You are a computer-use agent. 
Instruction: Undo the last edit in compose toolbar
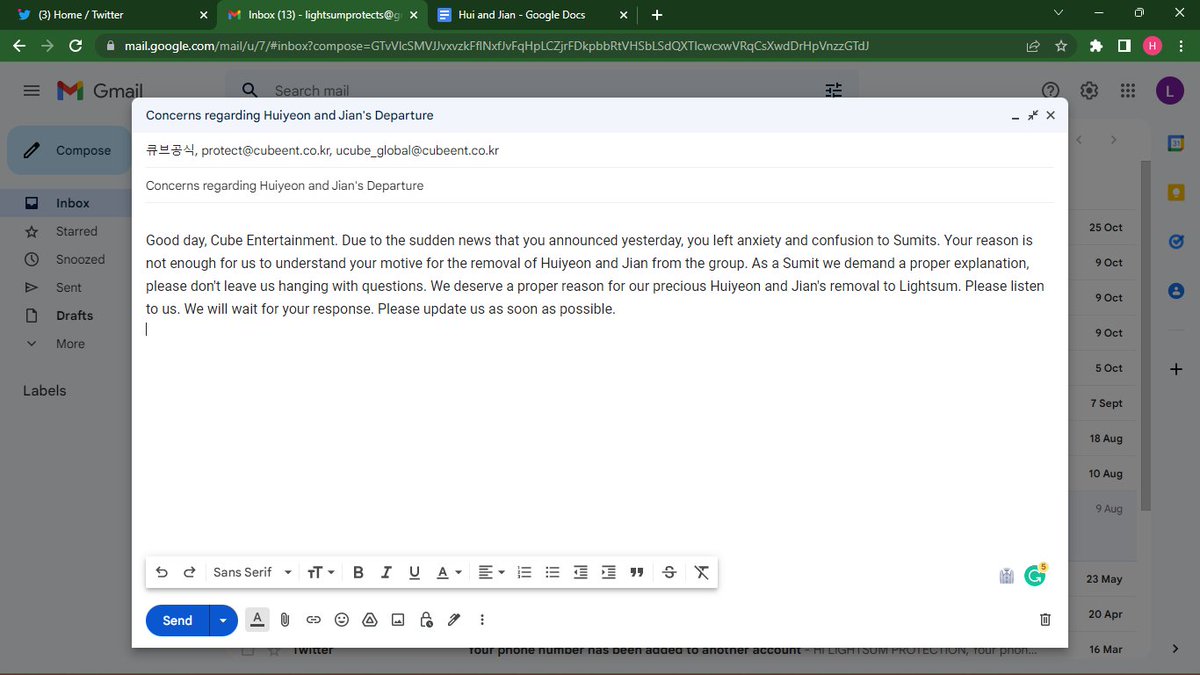(x=162, y=573)
